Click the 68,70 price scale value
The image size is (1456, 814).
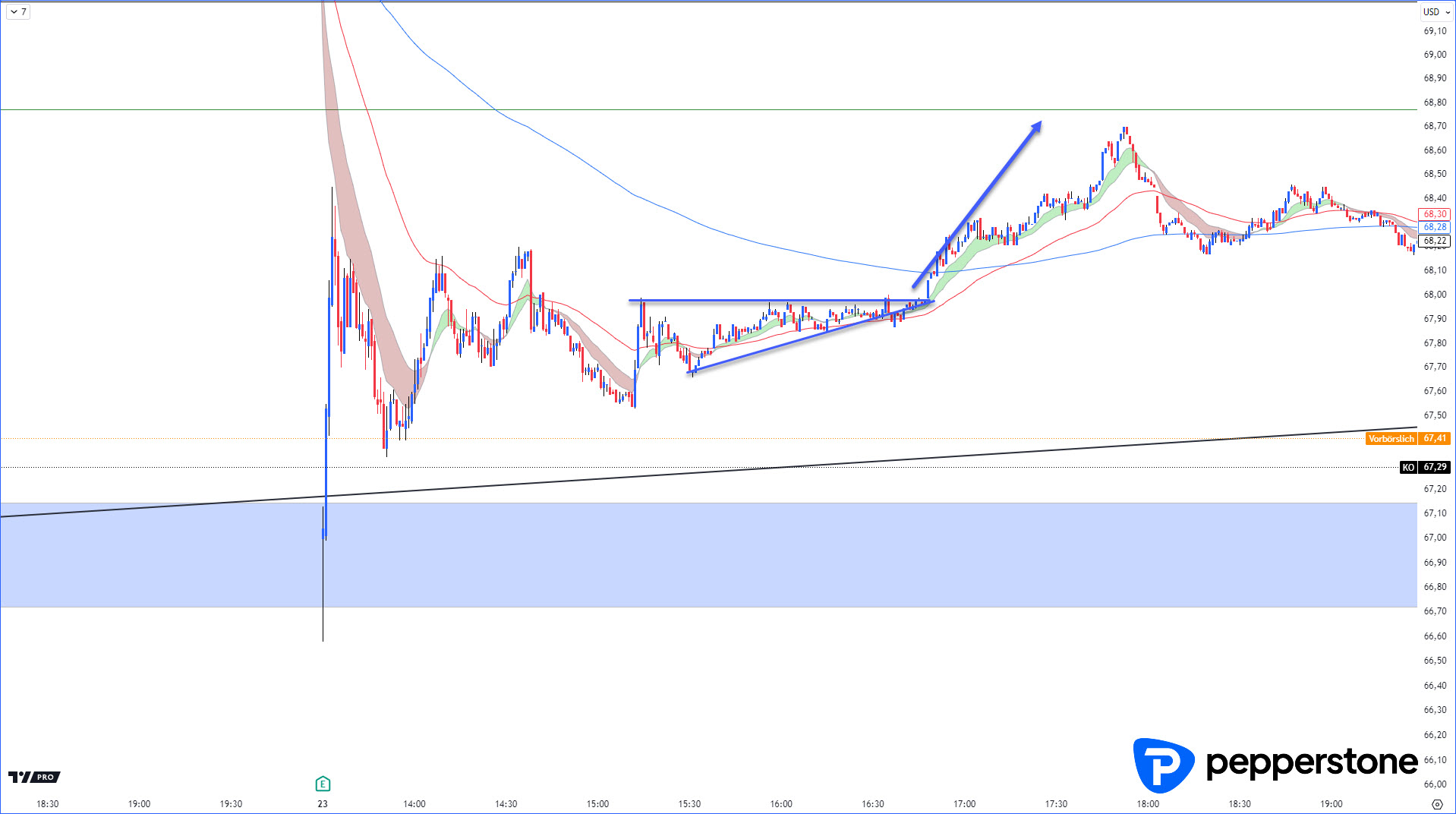pyautogui.click(x=1435, y=126)
